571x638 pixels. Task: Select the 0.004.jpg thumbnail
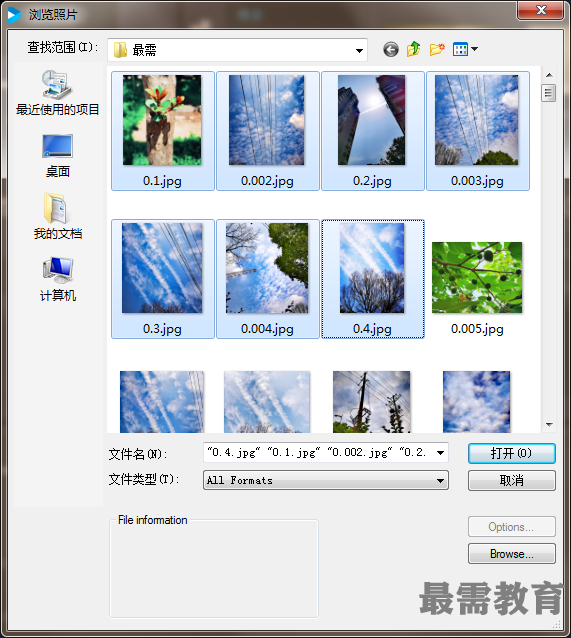pyautogui.click(x=267, y=268)
